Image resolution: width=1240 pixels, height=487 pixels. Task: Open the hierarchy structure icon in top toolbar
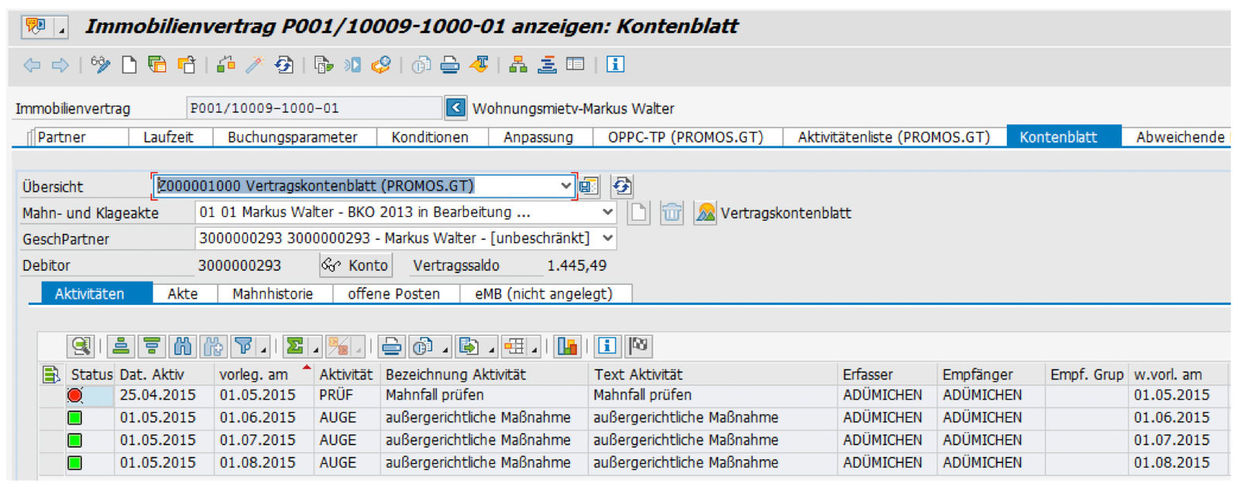pos(518,65)
